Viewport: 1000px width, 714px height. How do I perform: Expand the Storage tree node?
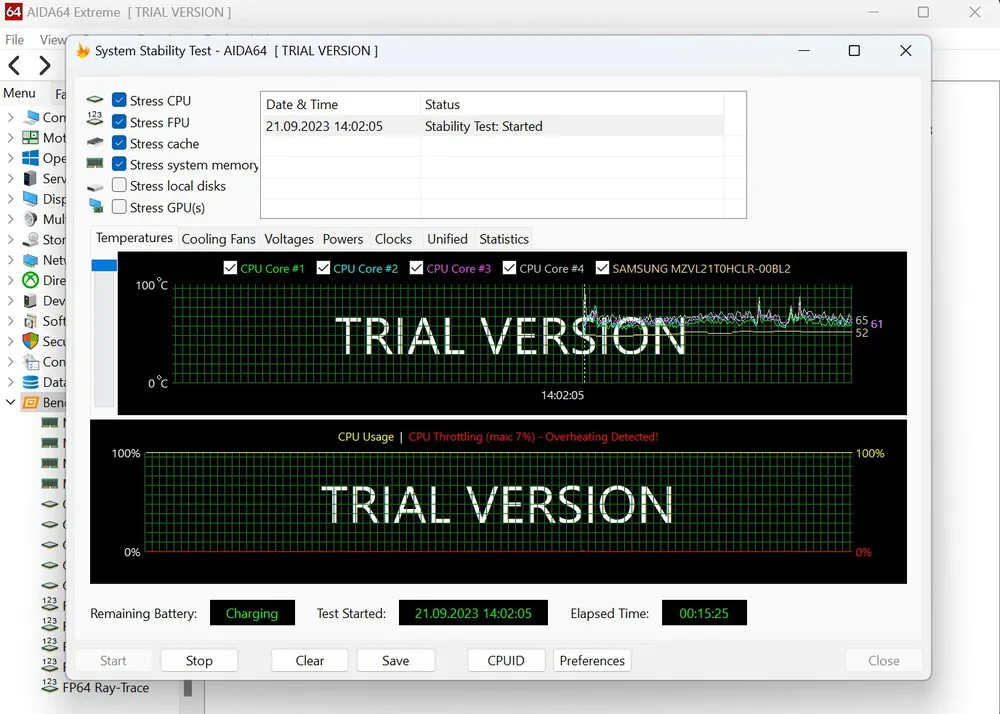point(11,240)
